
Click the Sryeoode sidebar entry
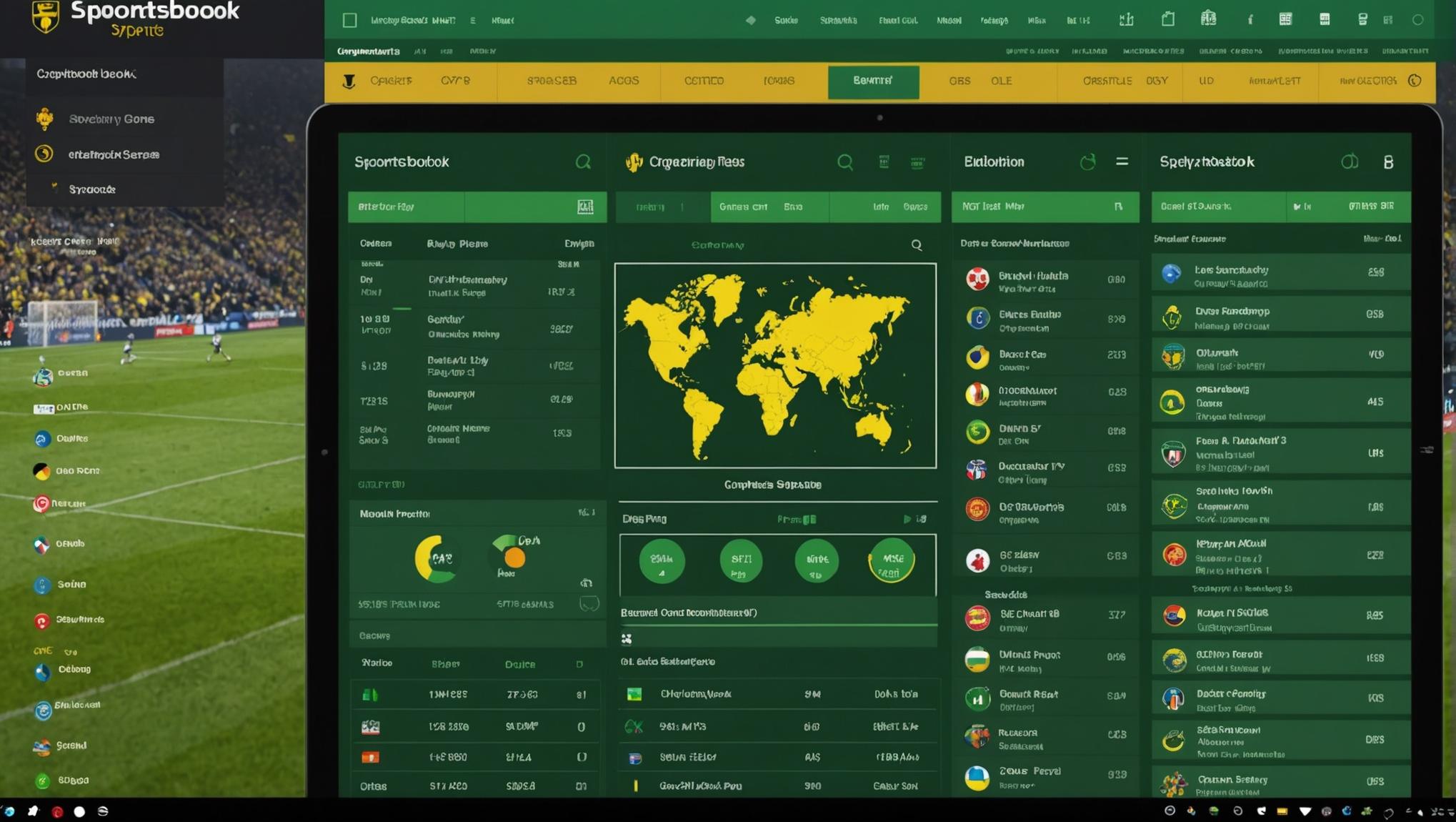[x=92, y=189]
